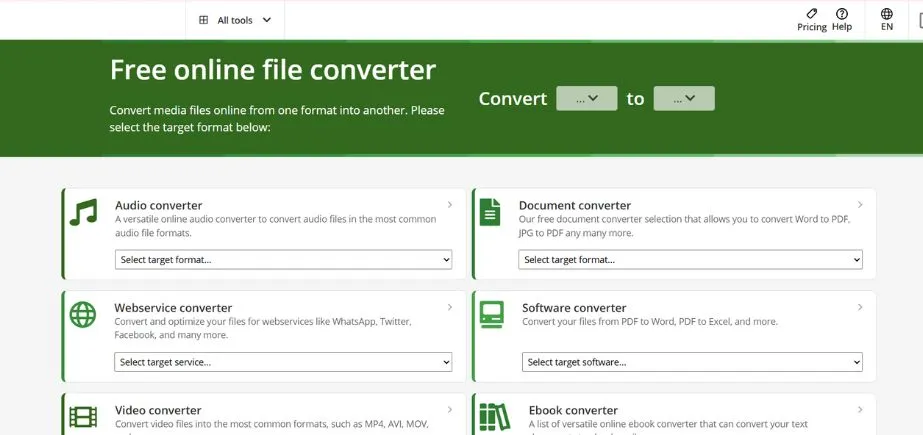Click the All tools grid icon
Viewport: 923px width, 435px height.
[204, 20]
